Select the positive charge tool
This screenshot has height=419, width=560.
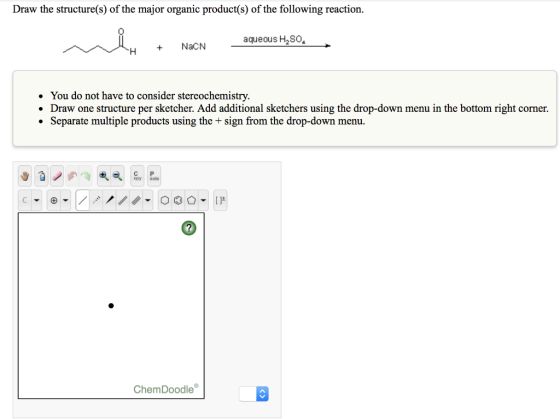pos(54,200)
